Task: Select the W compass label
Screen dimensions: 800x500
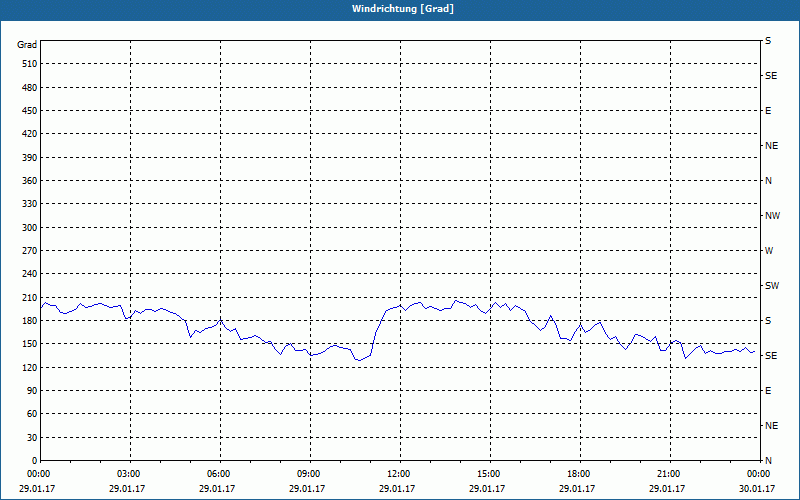Action: pos(769,251)
